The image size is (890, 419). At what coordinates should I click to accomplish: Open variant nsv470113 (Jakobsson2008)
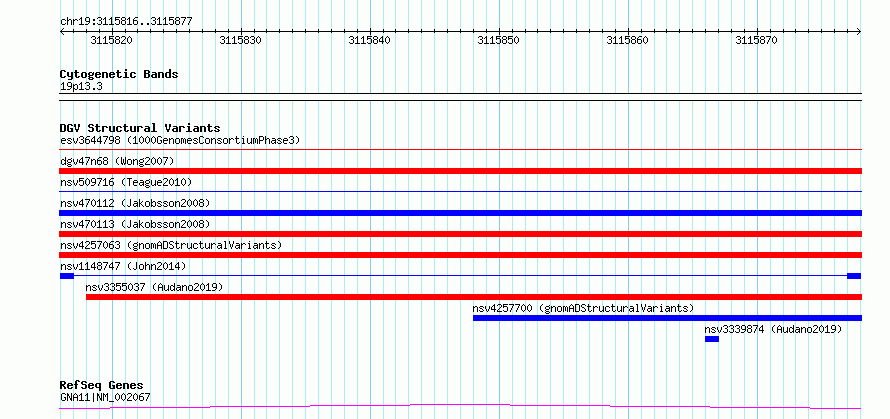135,224
